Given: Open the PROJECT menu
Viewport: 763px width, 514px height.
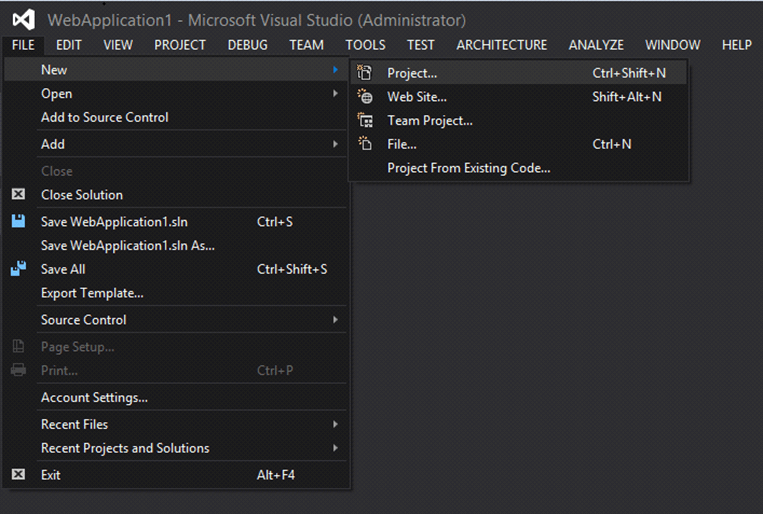Looking at the screenshot, I should click(180, 45).
